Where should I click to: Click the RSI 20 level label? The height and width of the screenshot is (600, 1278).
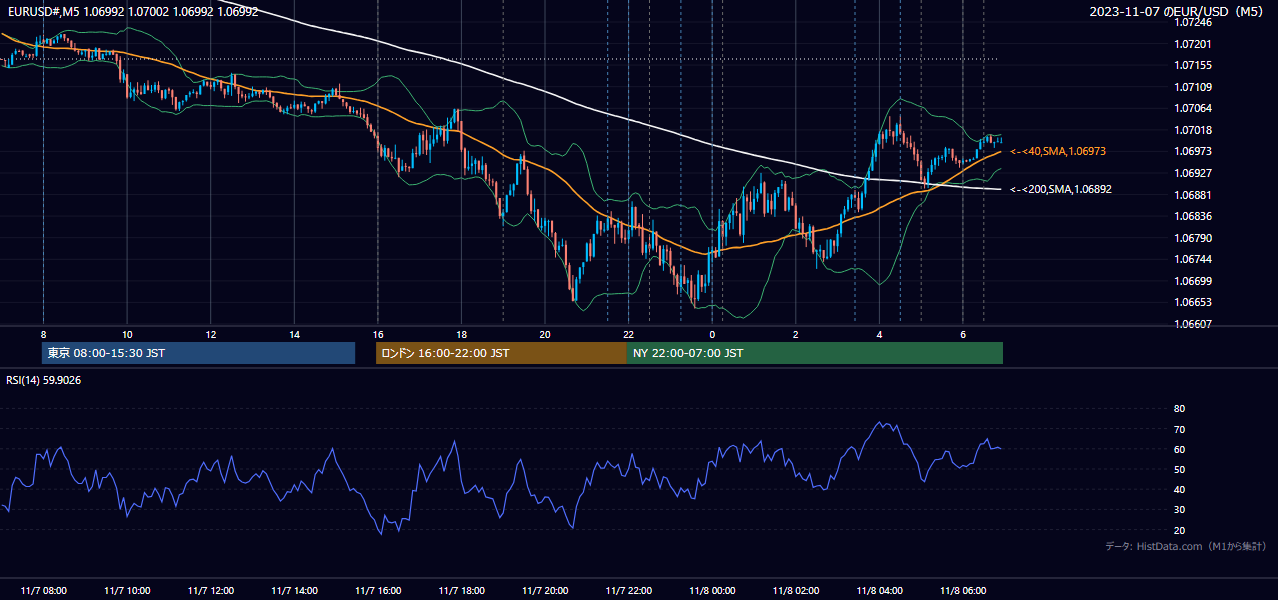click(1179, 530)
